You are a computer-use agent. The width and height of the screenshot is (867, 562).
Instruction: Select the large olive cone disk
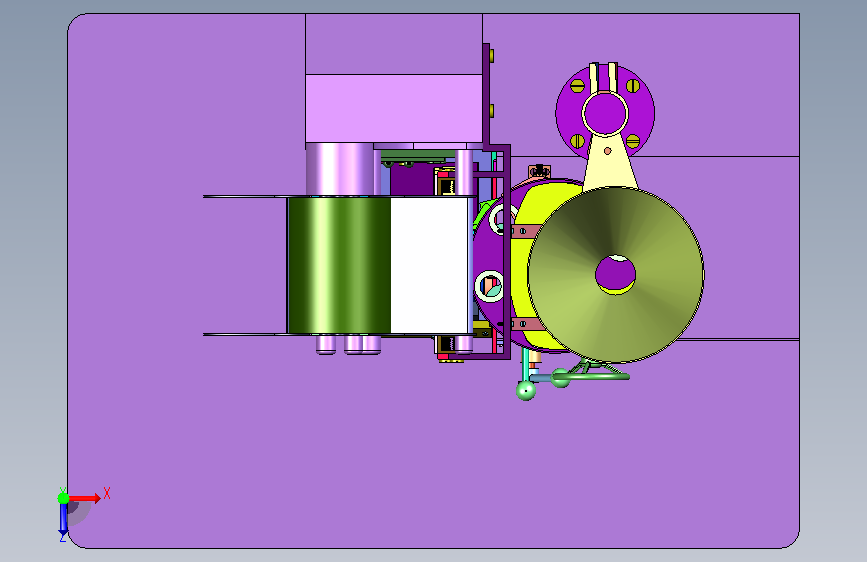coord(615,275)
